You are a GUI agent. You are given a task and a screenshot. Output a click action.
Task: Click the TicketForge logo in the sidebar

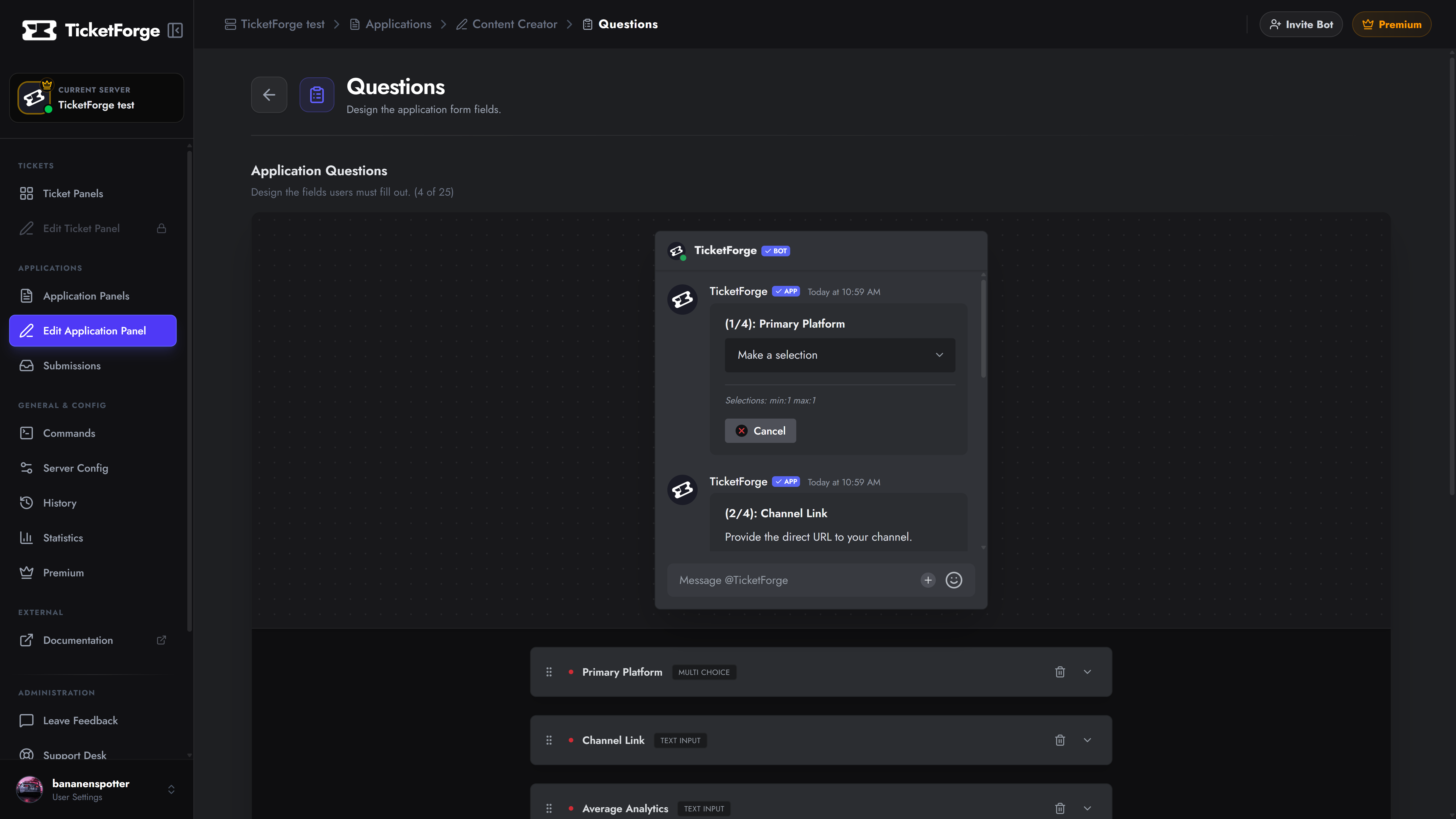pos(91,30)
